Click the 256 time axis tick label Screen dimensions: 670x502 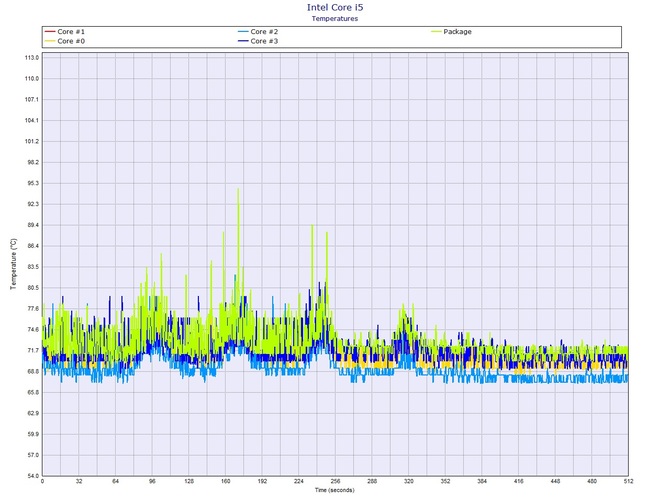[335, 481]
